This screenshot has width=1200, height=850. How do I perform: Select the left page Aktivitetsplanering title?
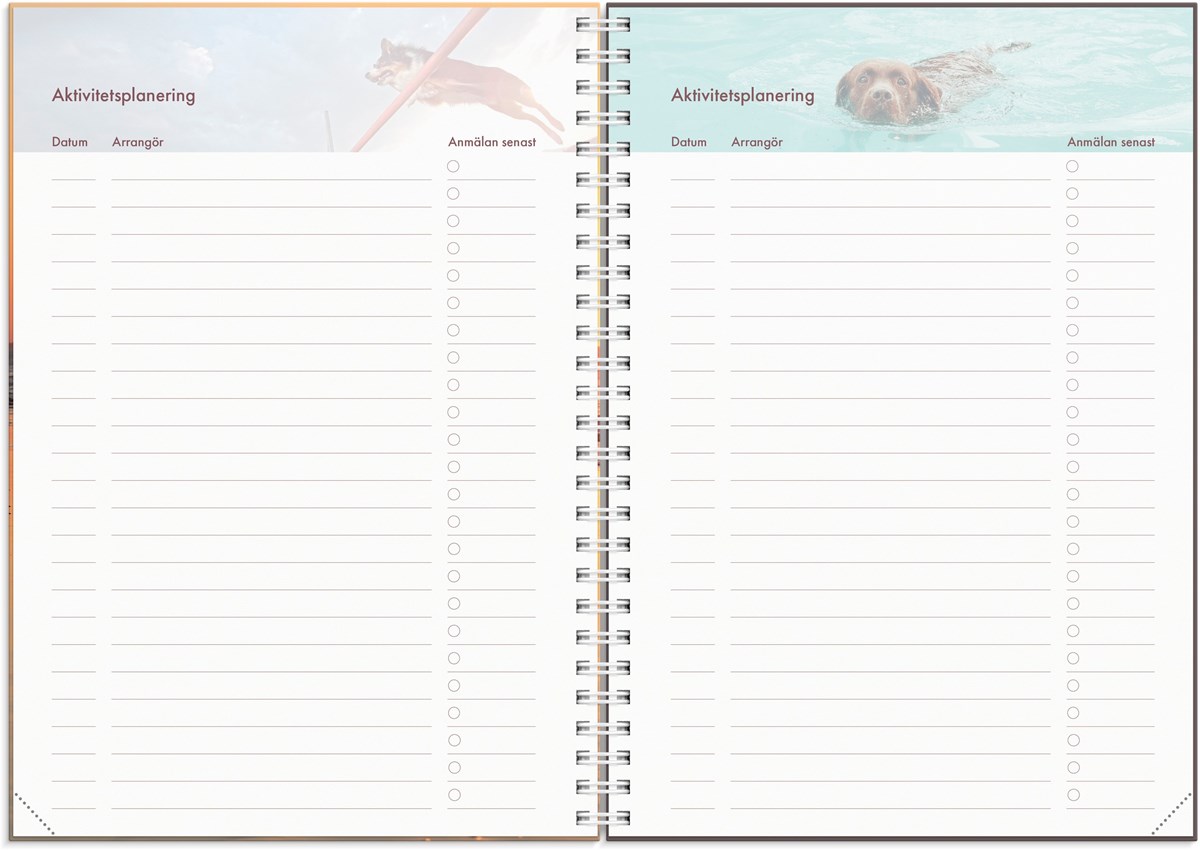click(x=123, y=96)
